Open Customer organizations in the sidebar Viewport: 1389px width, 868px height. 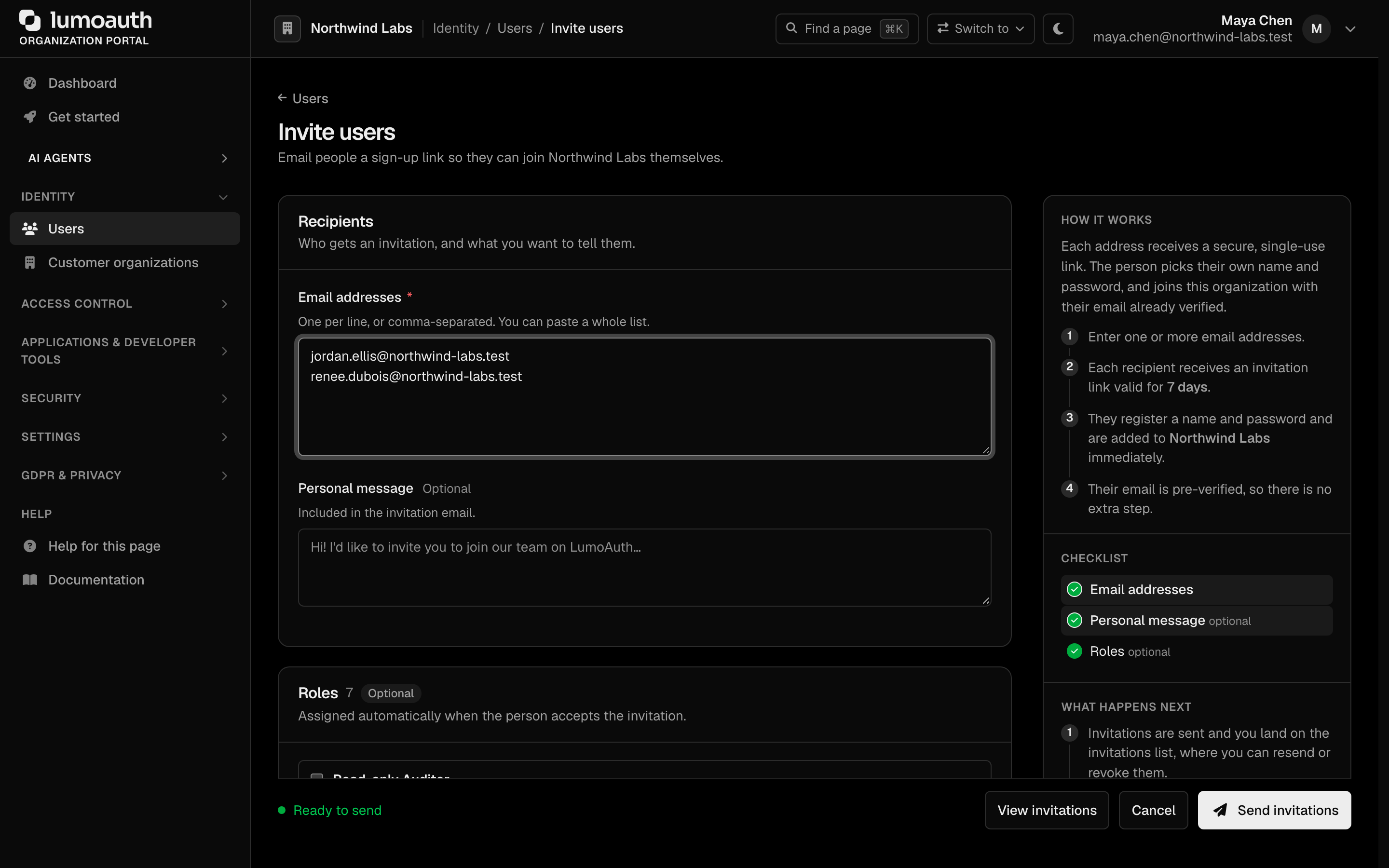[124, 262]
